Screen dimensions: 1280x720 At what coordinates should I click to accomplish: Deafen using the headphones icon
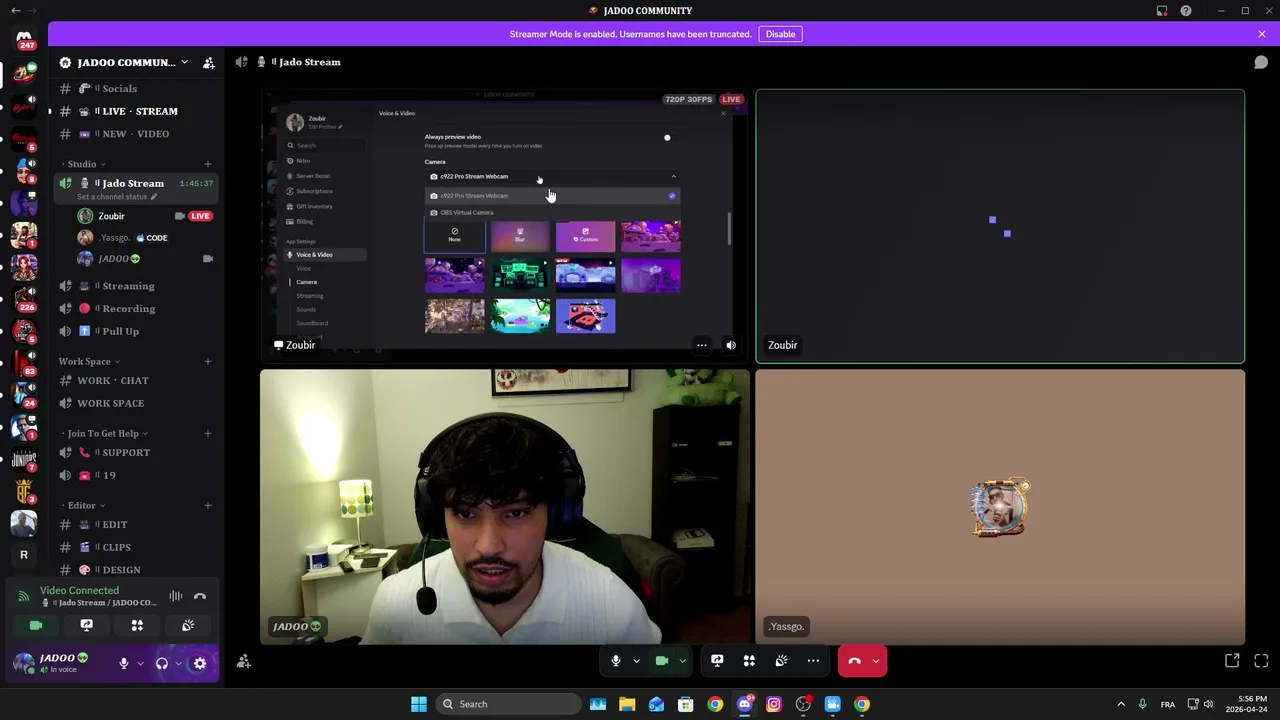[x=162, y=663]
